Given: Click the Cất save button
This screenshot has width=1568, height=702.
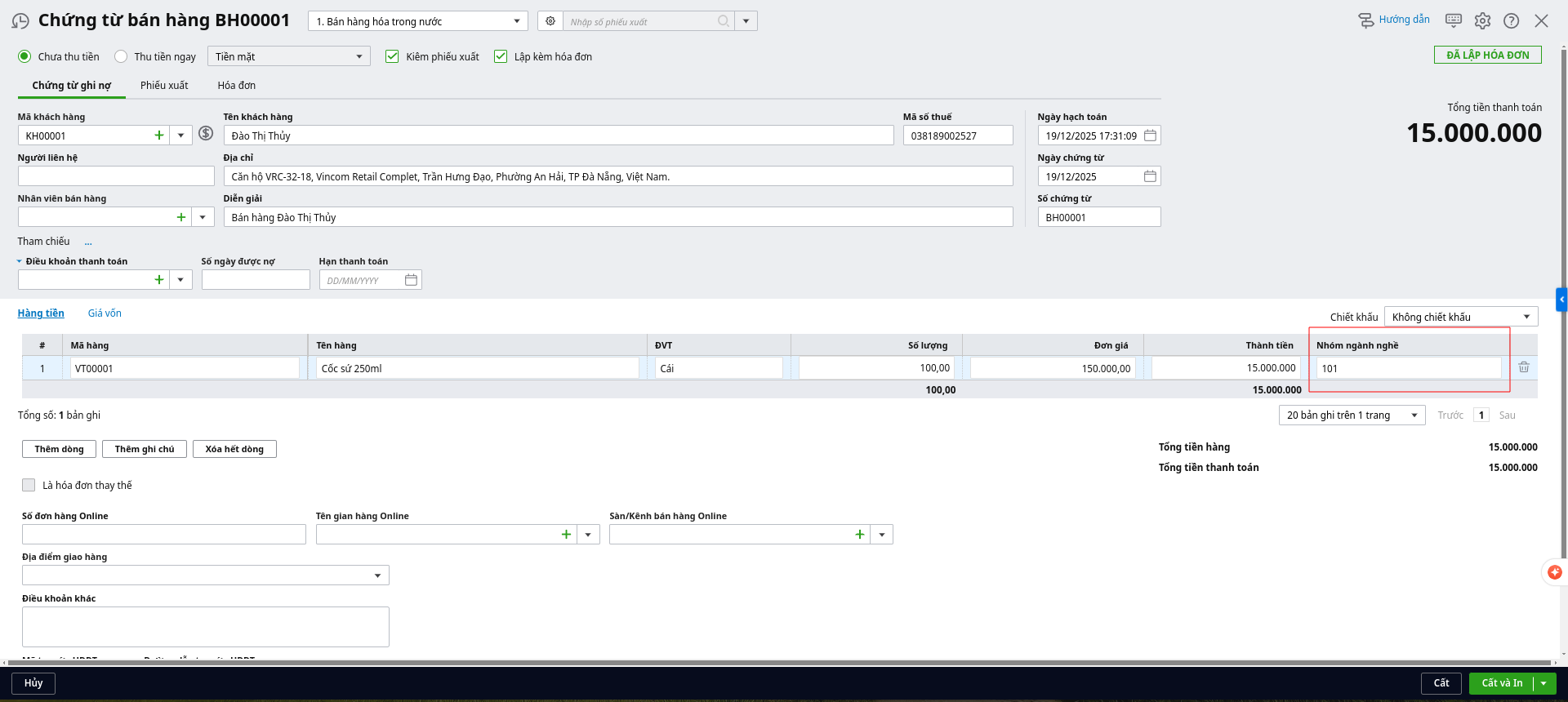Looking at the screenshot, I should tap(1441, 683).
